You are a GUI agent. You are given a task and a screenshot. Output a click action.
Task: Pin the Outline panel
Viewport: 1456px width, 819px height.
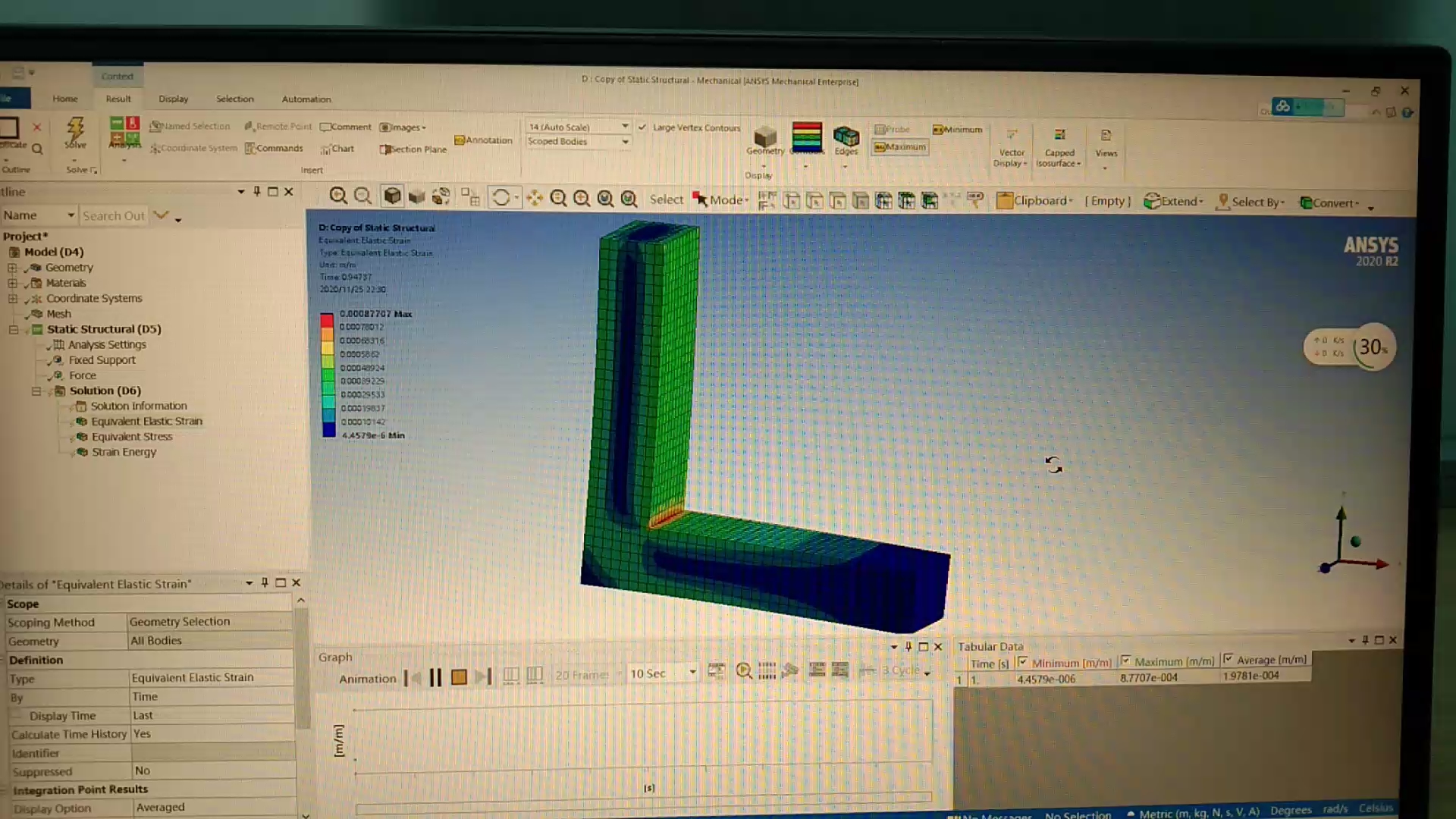(x=257, y=192)
